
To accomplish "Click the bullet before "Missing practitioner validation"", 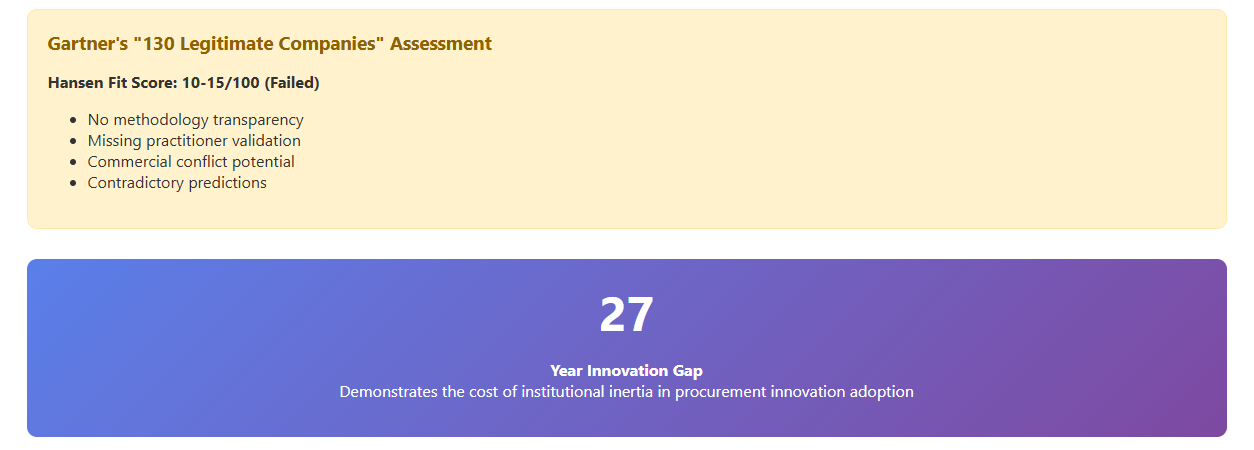I will point(73,141).
